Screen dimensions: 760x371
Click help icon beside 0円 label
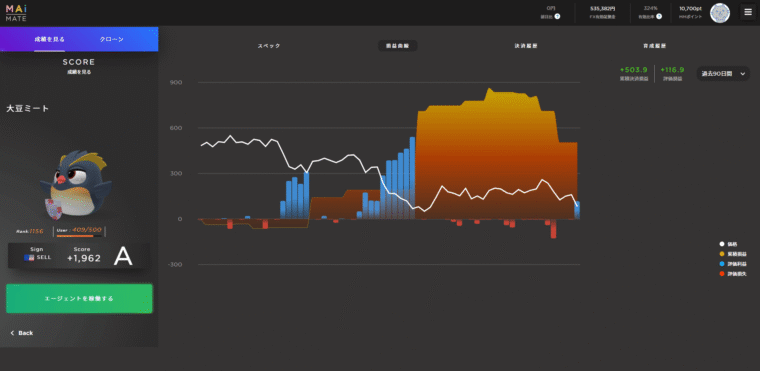point(557,16)
